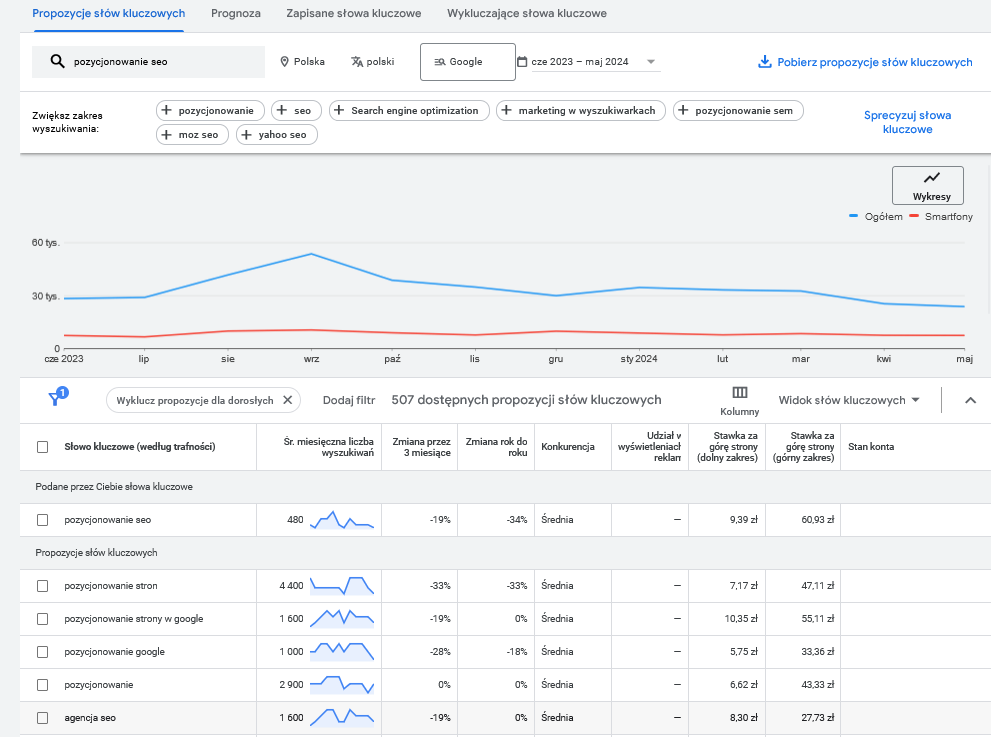Screen dimensions: 992x737
Task: Tick checkbox for 'pozycjonowanie strony w google'
Action: [42, 619]
